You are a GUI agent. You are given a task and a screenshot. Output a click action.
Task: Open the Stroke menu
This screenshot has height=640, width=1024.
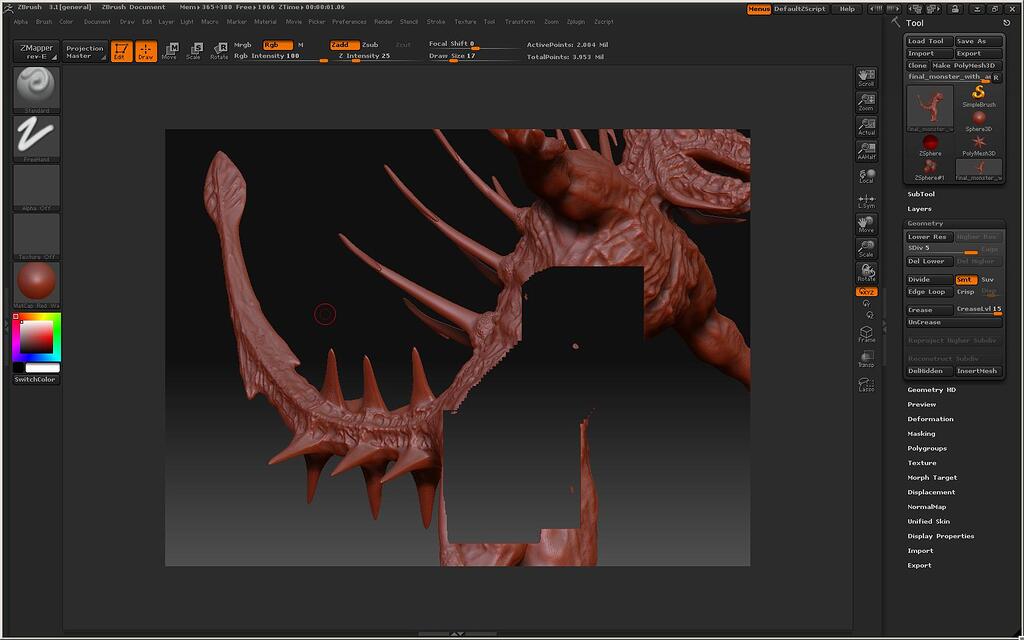(x=436, y=21)
